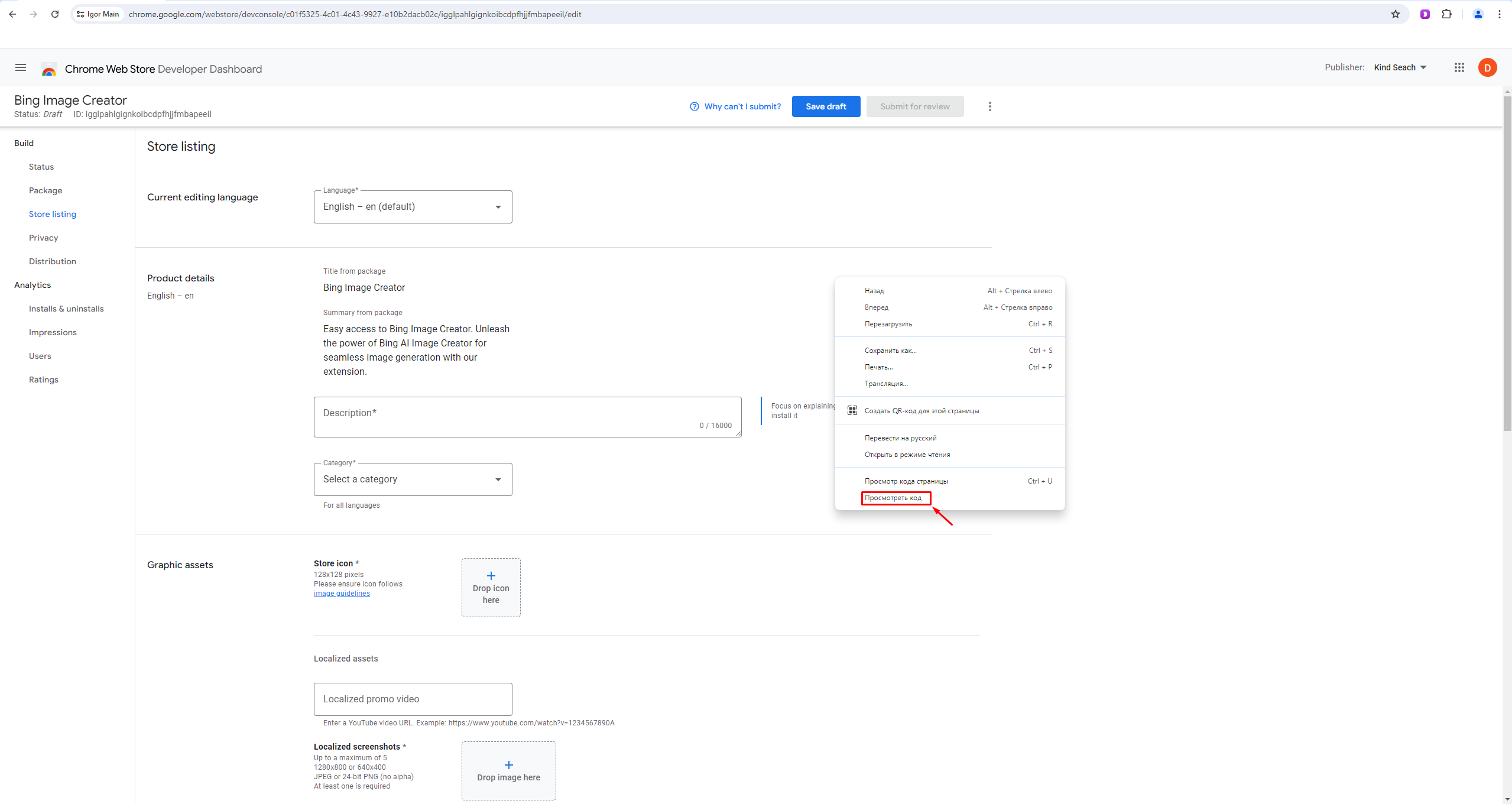
Task: Click the bookmark star icon
Action: tap(1396, 14)
